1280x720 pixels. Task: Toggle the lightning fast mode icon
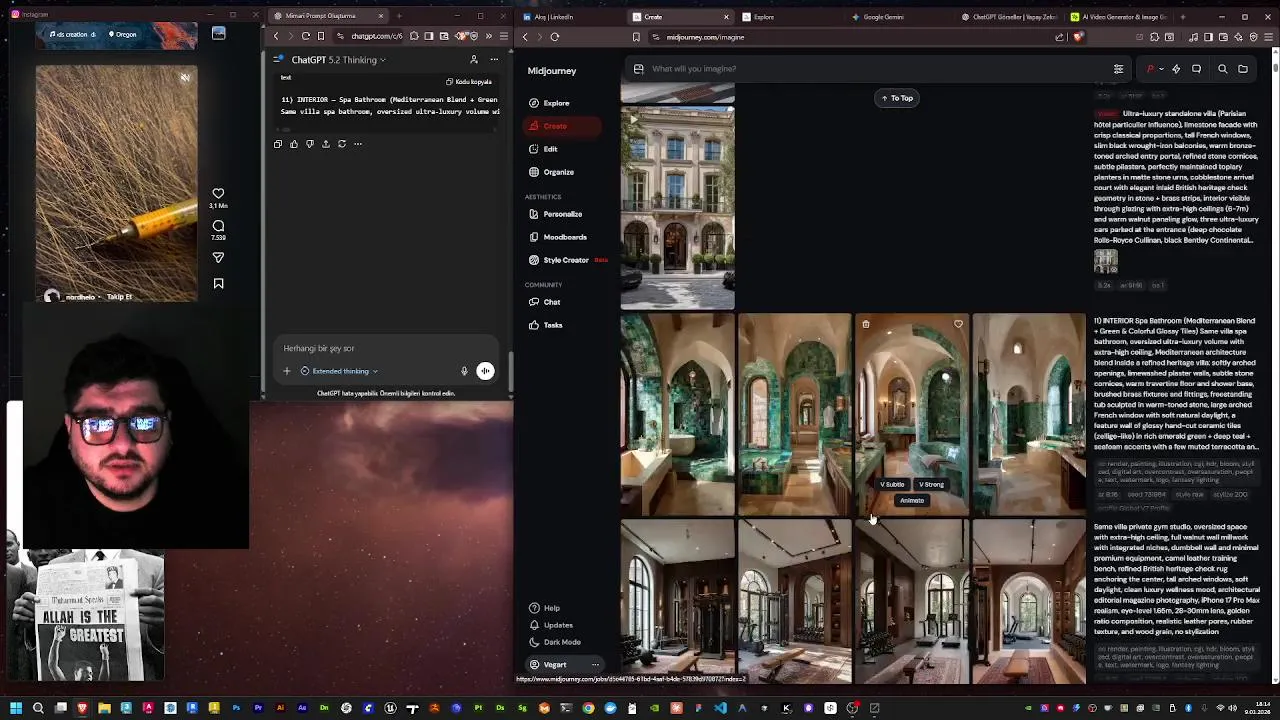pyautogui.click(x=1176, y=69)
